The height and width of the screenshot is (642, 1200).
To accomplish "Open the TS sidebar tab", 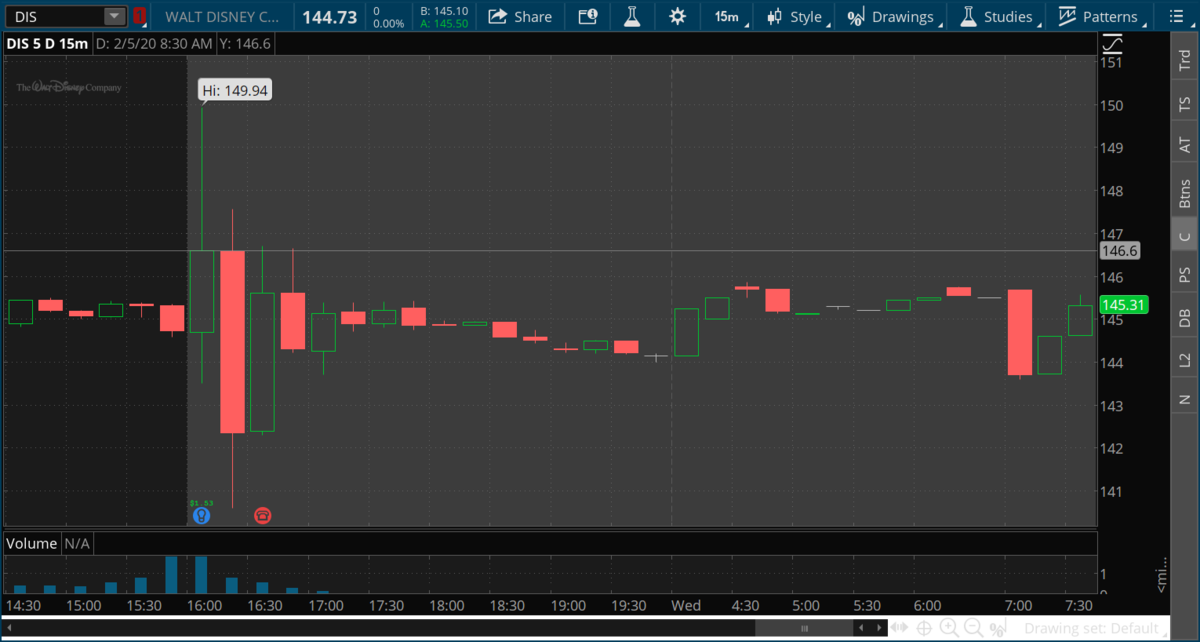I will pos(1185,103).
